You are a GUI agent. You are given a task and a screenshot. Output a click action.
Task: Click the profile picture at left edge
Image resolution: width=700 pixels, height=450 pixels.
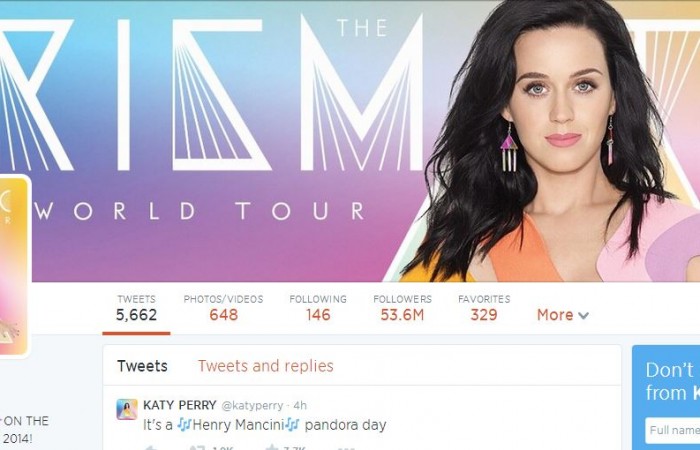13,267
